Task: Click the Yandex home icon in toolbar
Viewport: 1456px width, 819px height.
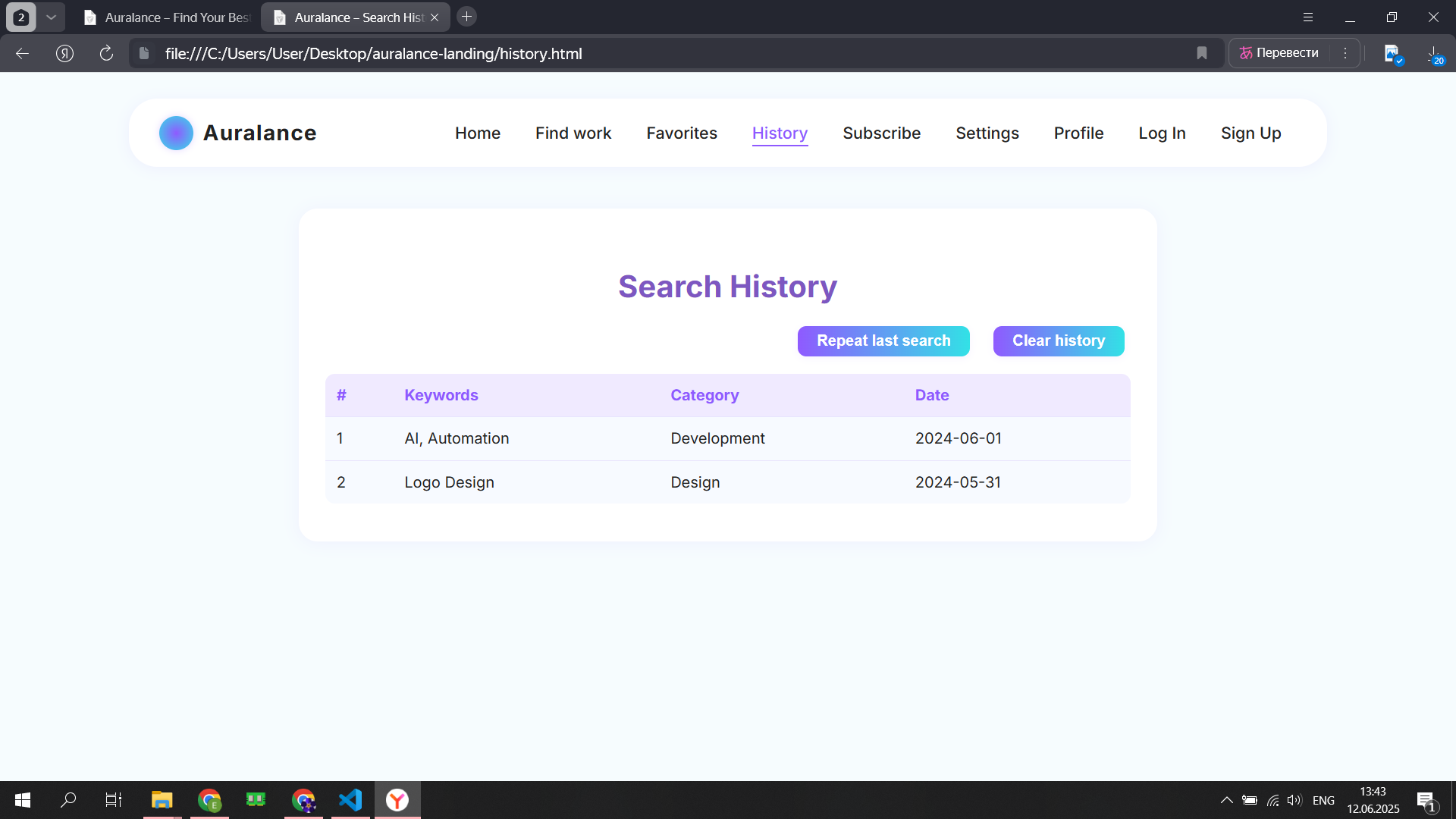Action: pos(64,53)
